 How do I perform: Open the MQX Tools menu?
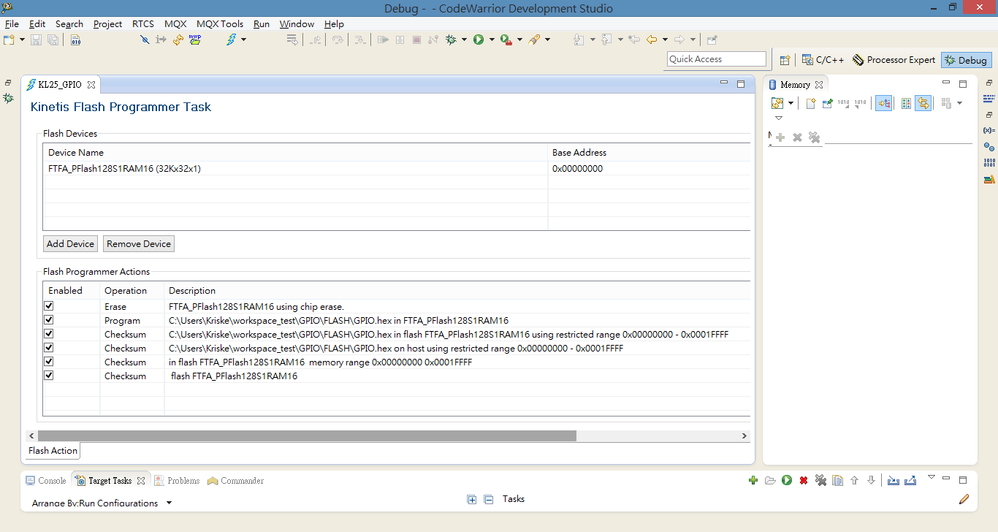click(x=220, y=24)
